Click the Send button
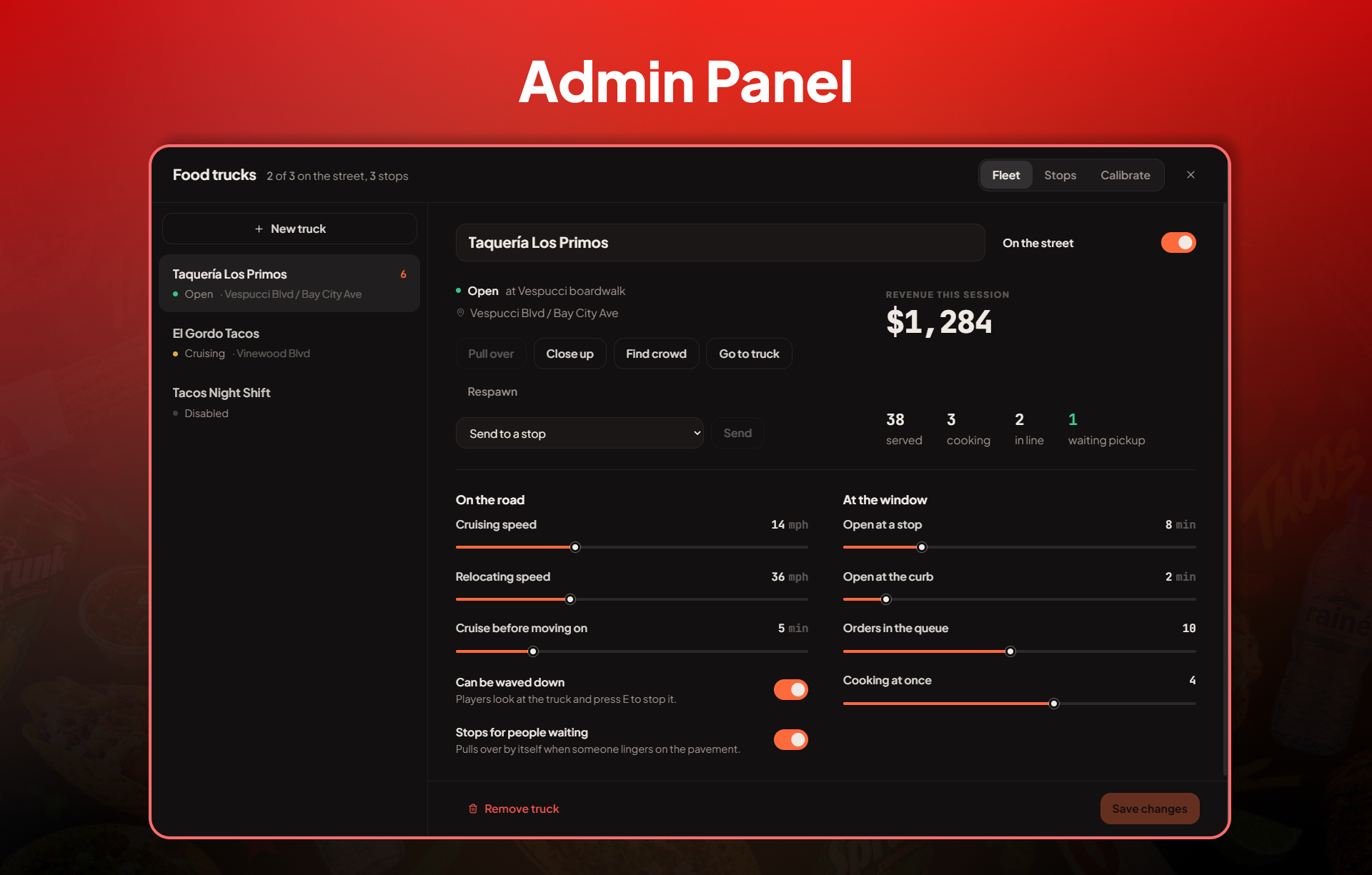Viewport: 1372px width, 875px height. [x=737, y=433]
